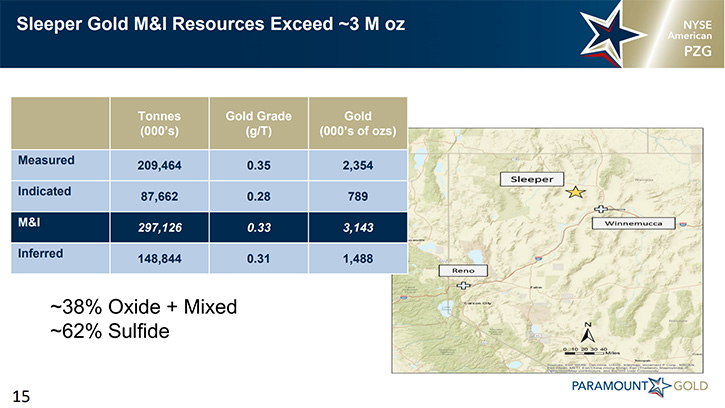725x408 pixels.
Task: Click the 'Sleeper' label on the map
Action: point(532,179)
